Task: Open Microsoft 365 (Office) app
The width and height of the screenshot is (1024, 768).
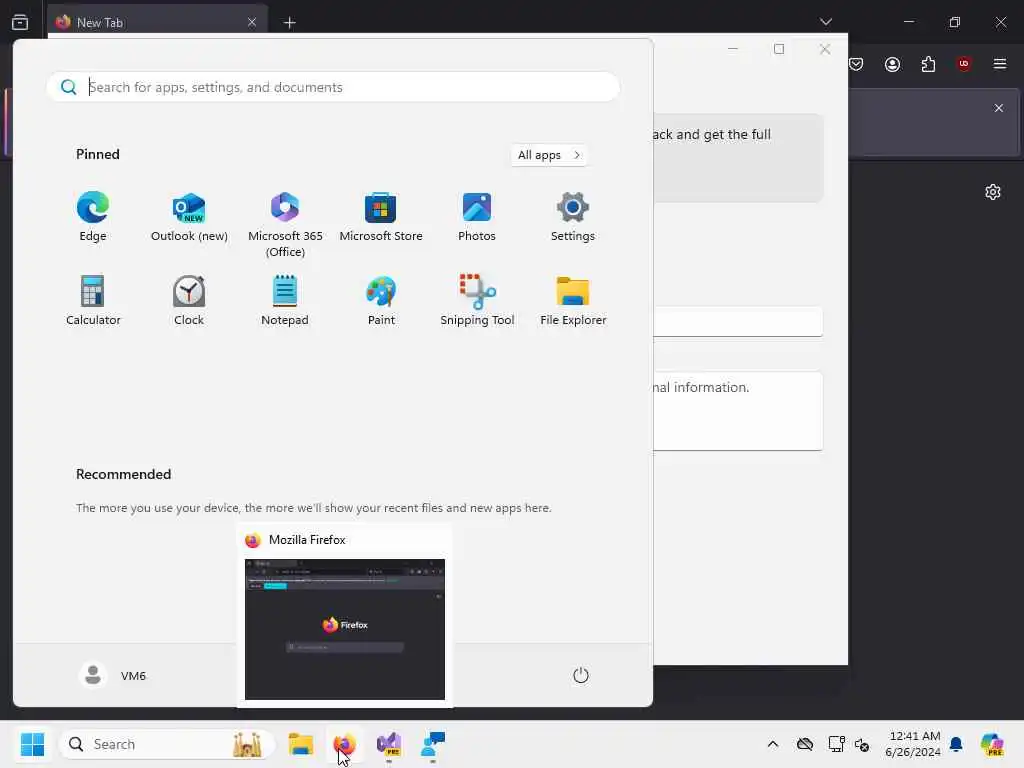Action: [x=285, y=224]
